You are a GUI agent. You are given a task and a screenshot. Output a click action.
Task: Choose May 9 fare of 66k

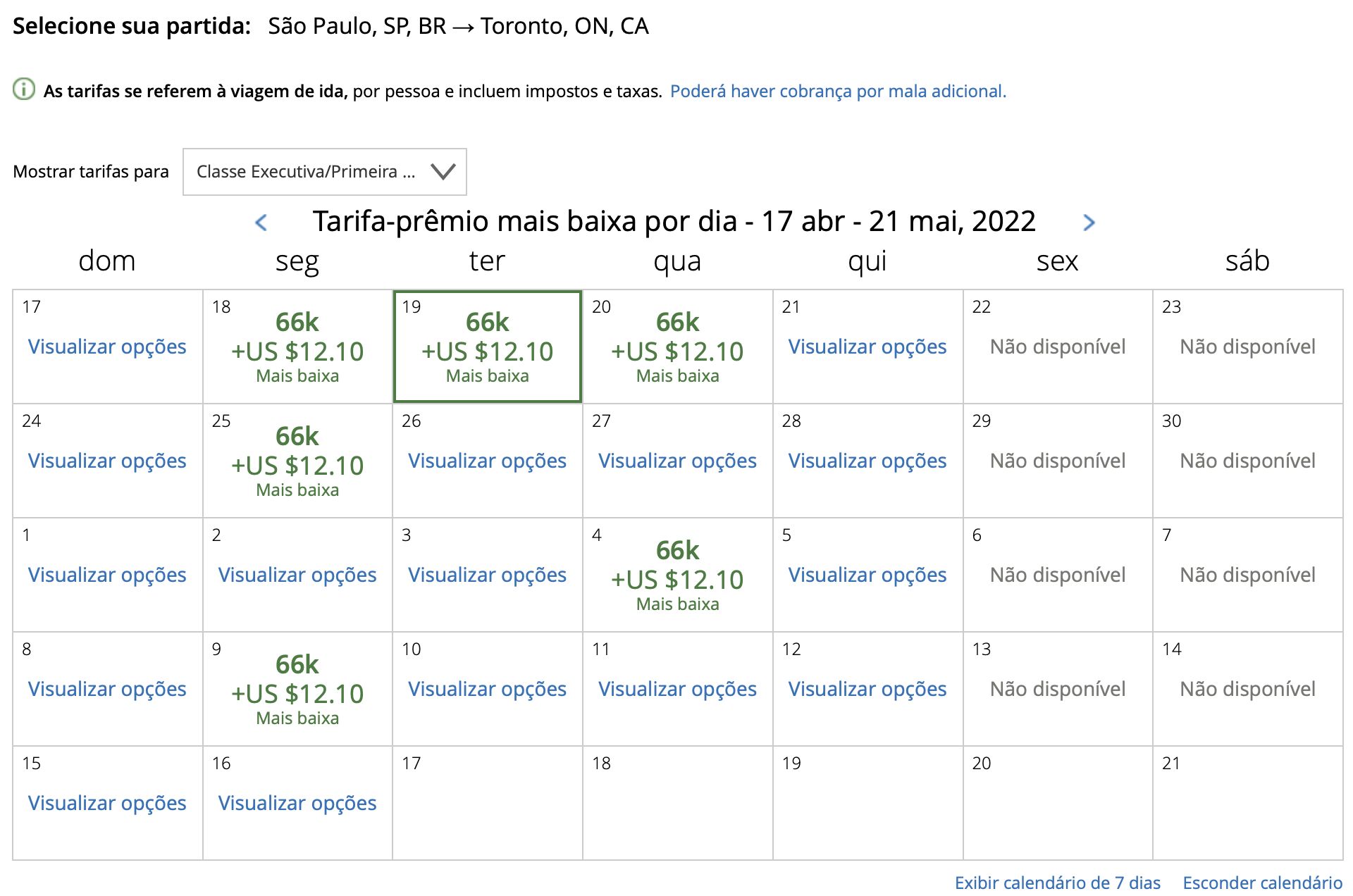(297, 689)
